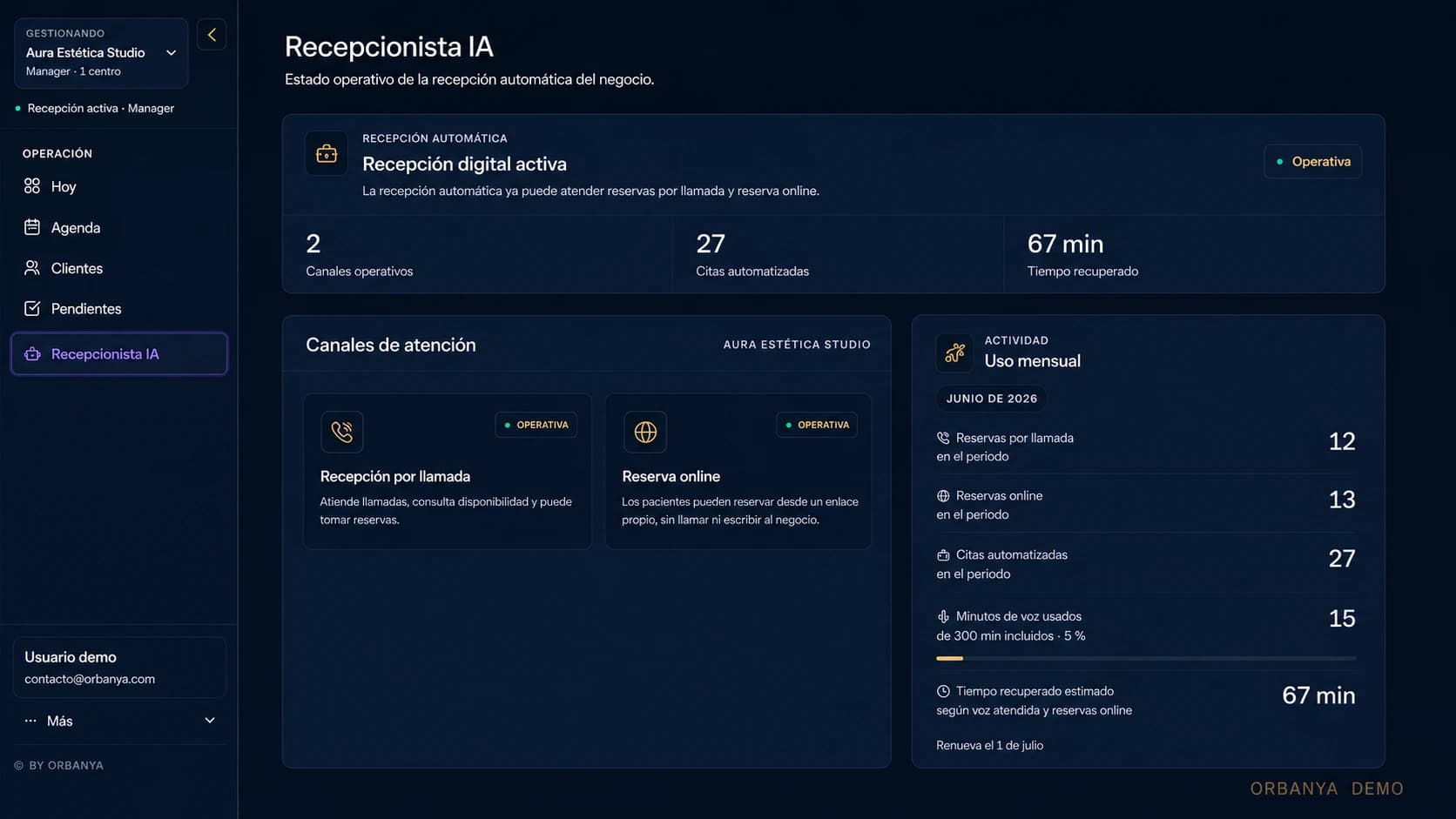Click the AURA ESTÉTICA STUDIO label in Canales
Screen dimensions: 1456x819
point(797,345)
